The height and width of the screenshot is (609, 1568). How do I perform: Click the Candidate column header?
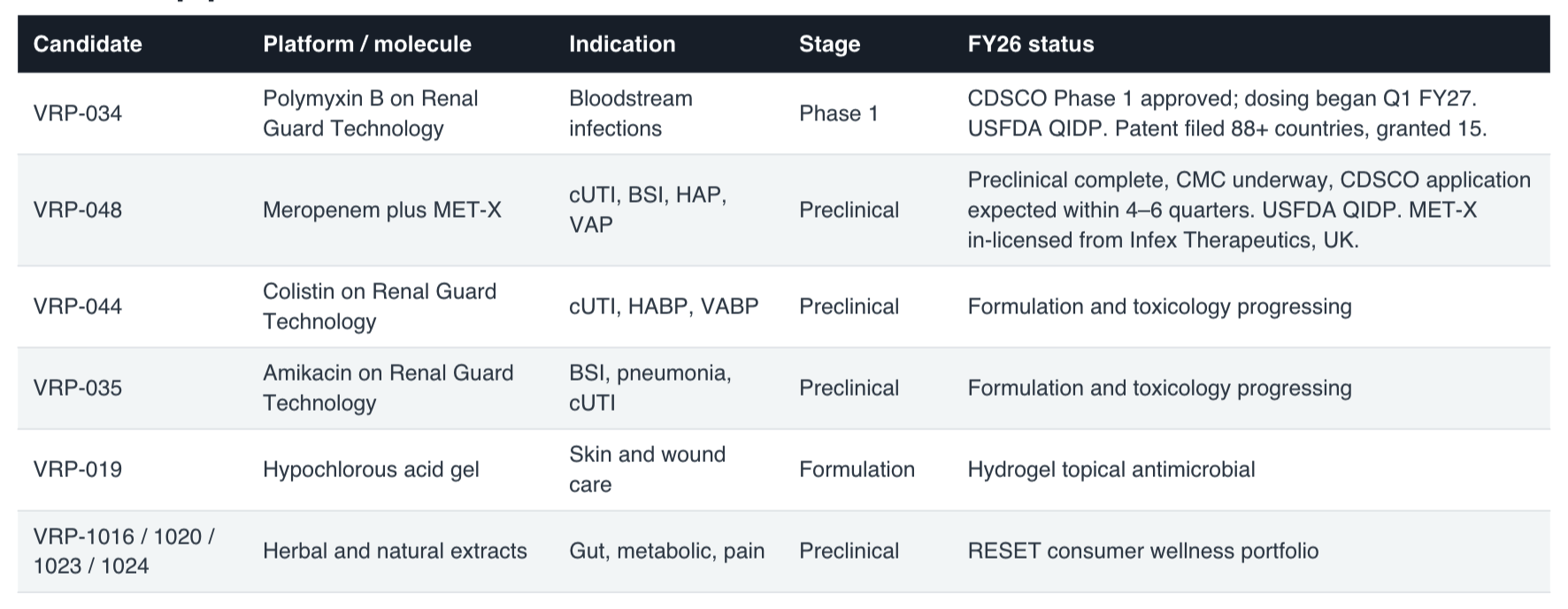click(88, 44)
